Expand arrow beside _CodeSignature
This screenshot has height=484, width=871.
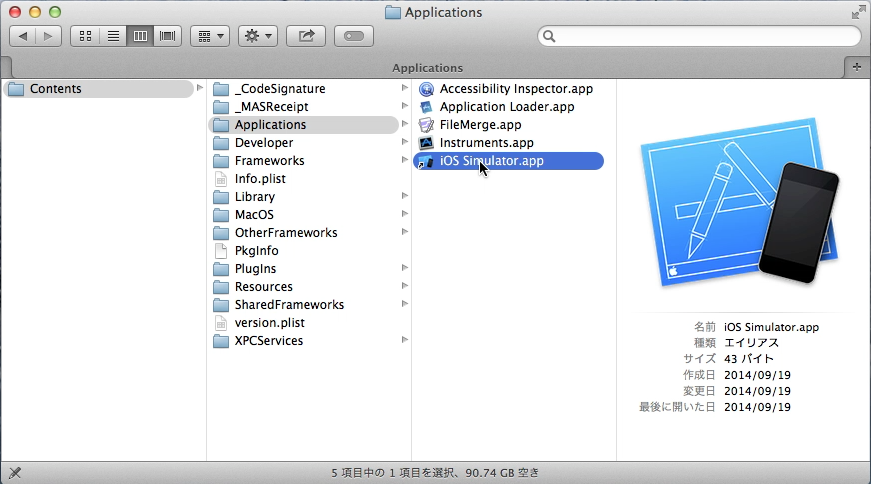click(405, 88)
